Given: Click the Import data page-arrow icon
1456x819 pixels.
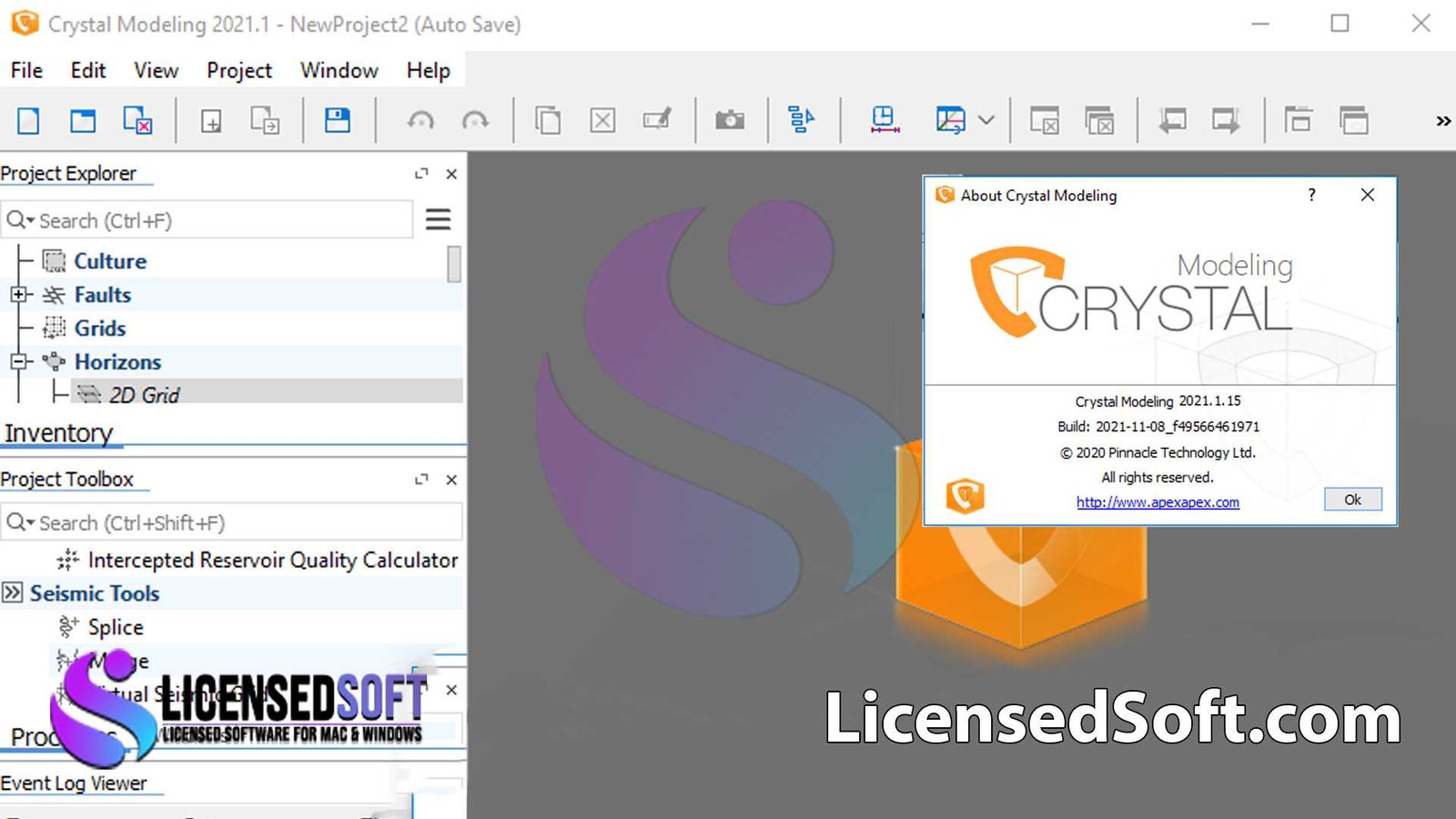Looking at the screenshot, I should (265, 120).
